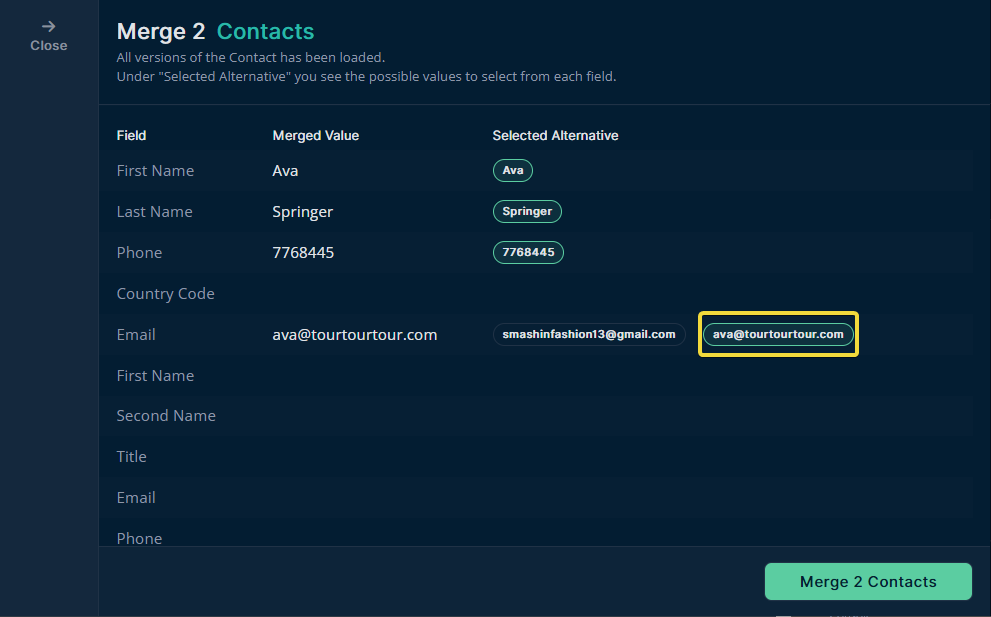Viewport: 991px width, 617px height.
Task: Click the Last Name field label
Action: [155, 212]
